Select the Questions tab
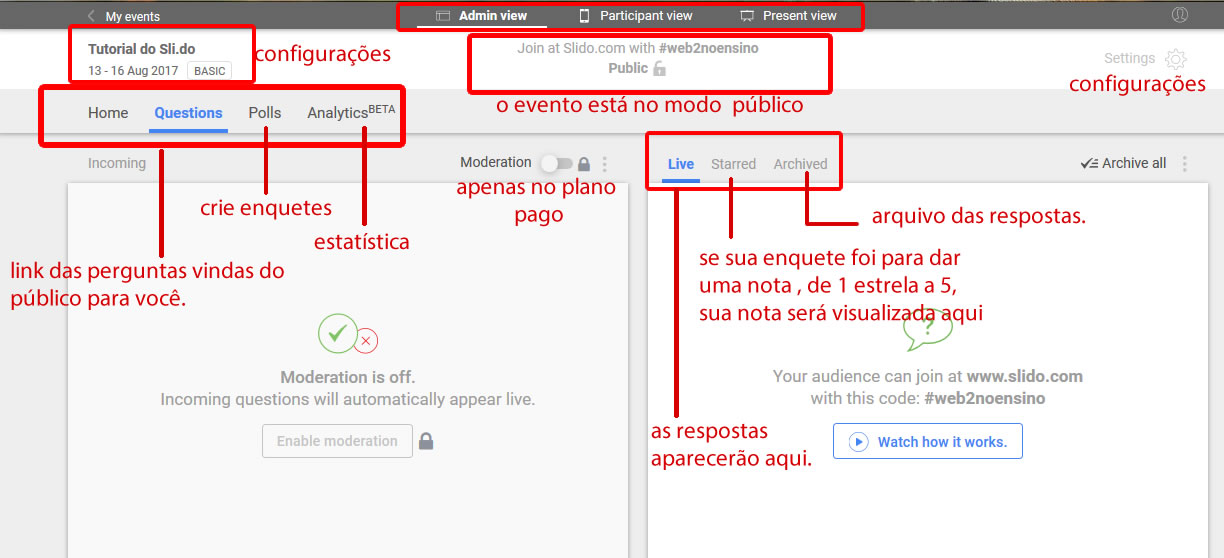Screen dimensions: 1224x558 pos(188,113)
